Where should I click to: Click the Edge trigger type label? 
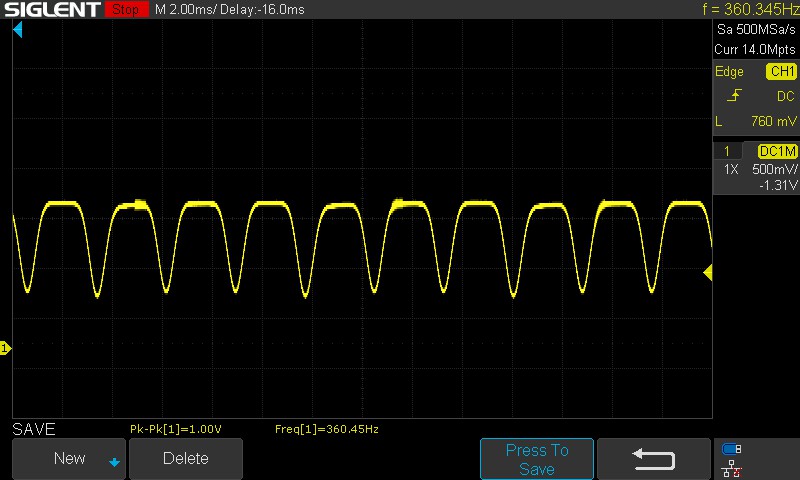[x=729, y=71]
